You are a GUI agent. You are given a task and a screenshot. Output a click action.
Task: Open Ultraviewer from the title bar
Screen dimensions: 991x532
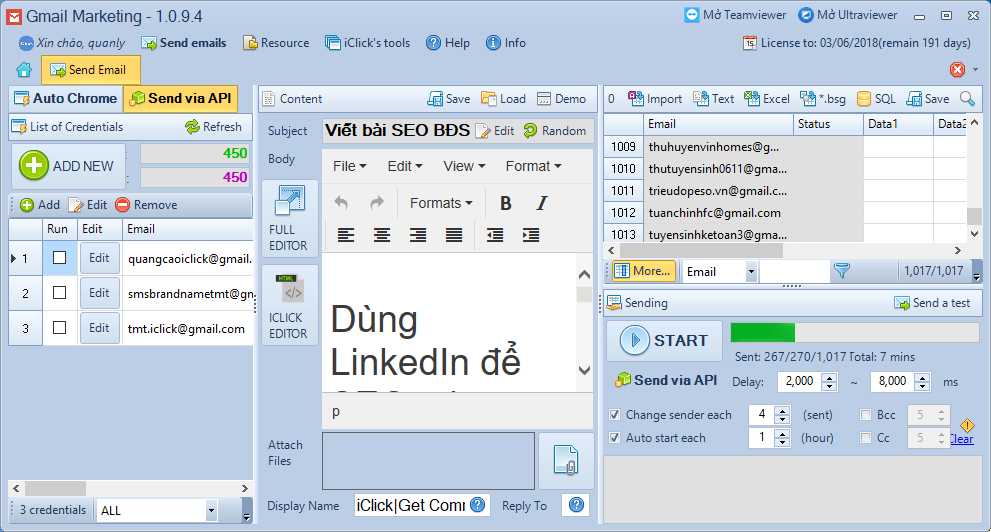coord(848,15)
